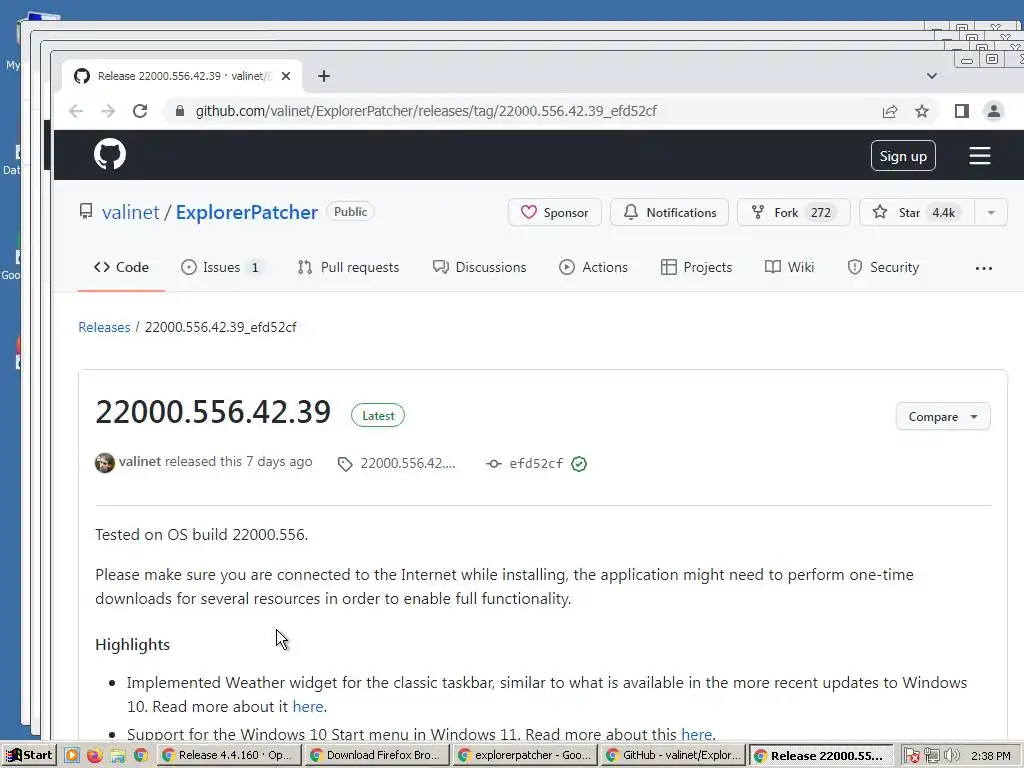Switch to explorerpatcher Google taskbar window
The height and width of the screenshot is (768, 1024).
pos(526,755)
